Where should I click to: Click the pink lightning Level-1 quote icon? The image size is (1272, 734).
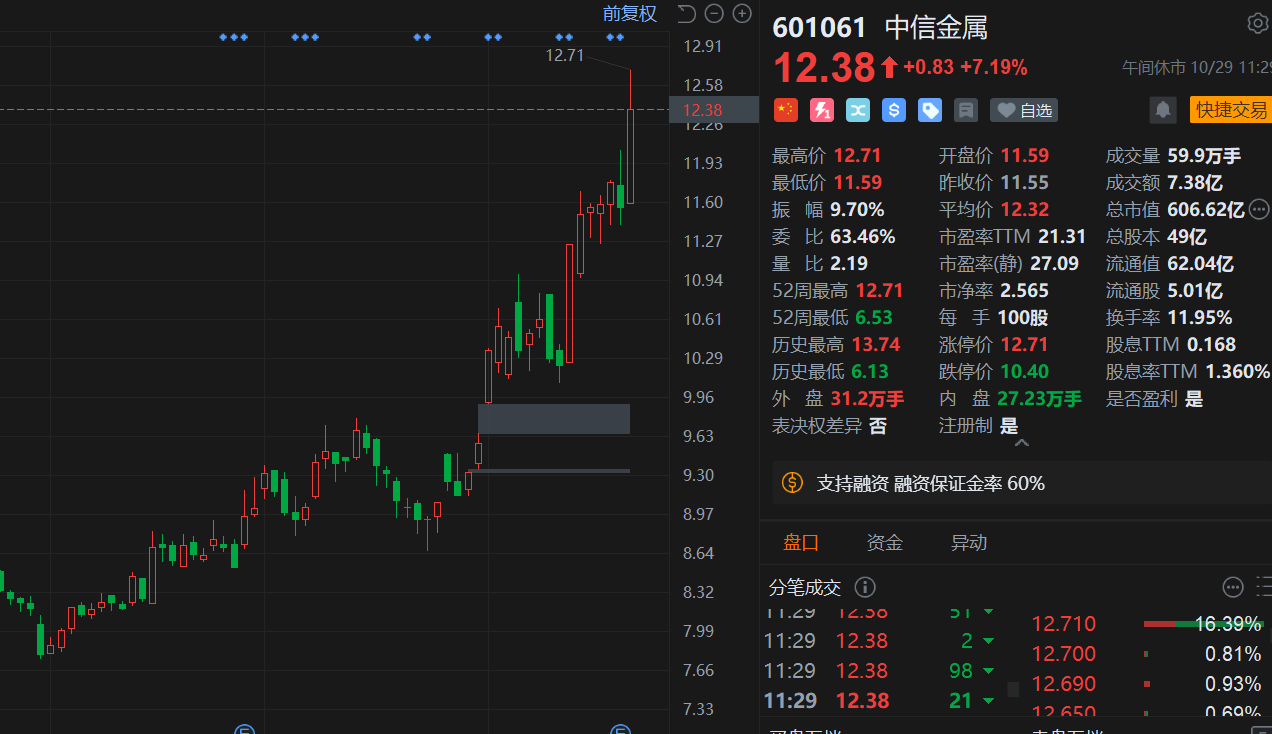pyautogui.click(x=822, y=110)
